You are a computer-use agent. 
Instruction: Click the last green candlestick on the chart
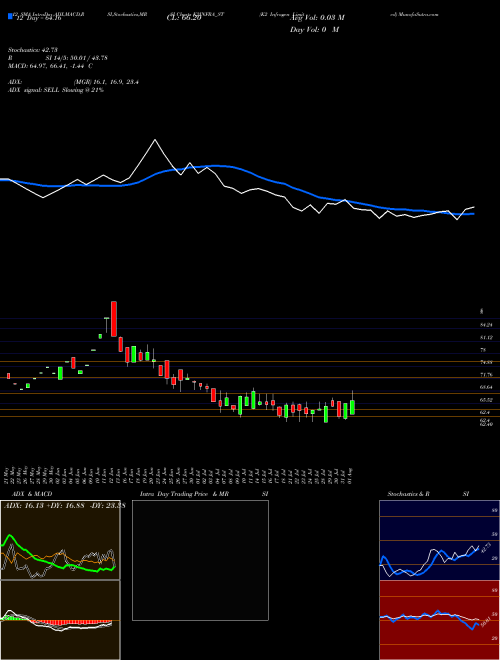point(352,407)
